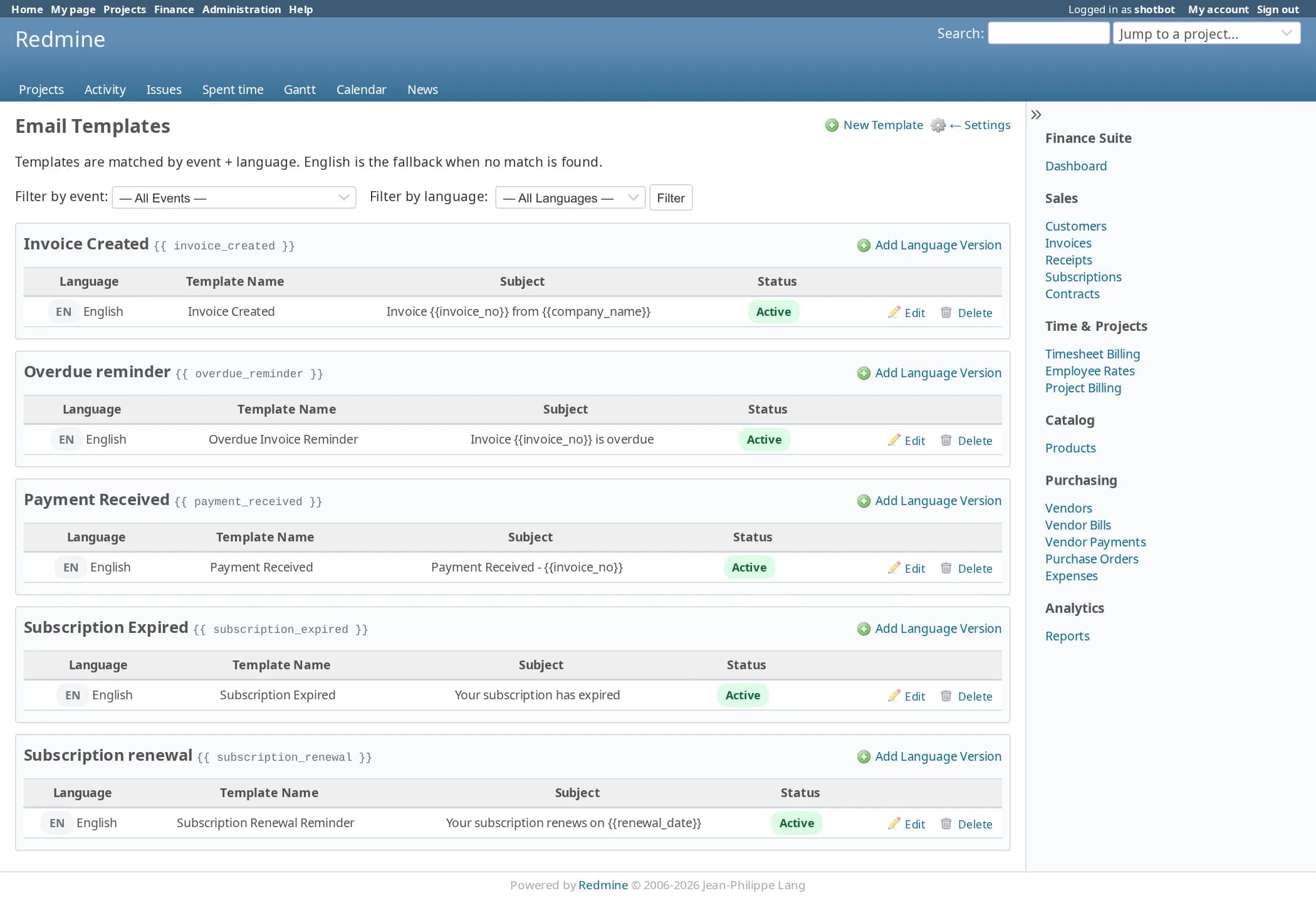Open the Dashboard sidebar link
The width and height of the screenshot is (1316, 898).
(1076, 166)
